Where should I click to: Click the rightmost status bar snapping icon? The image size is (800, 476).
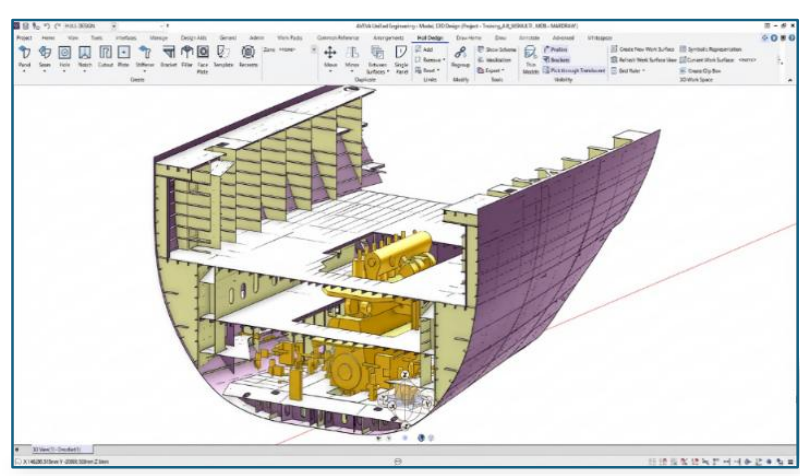[x=790, y=462]
